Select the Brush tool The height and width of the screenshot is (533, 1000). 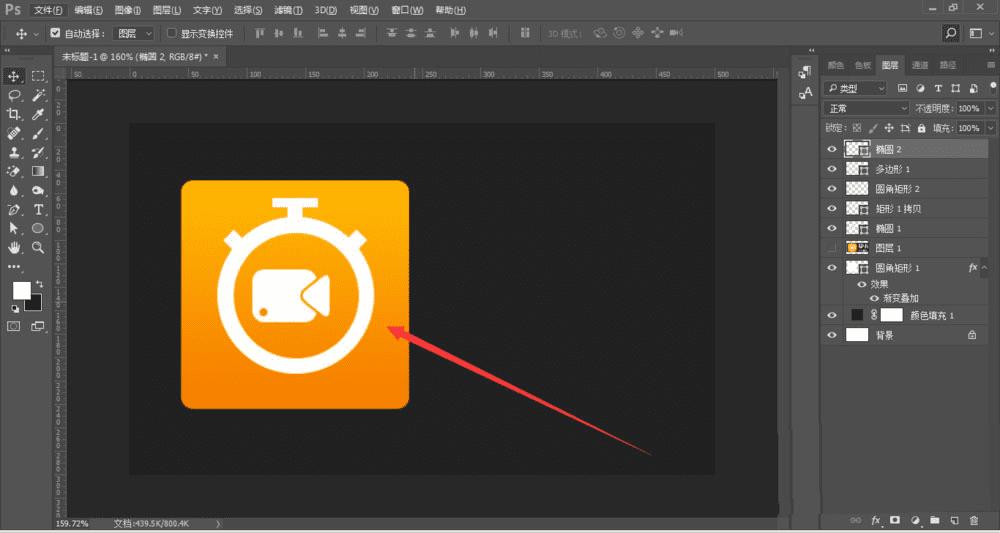click(38, 133)
